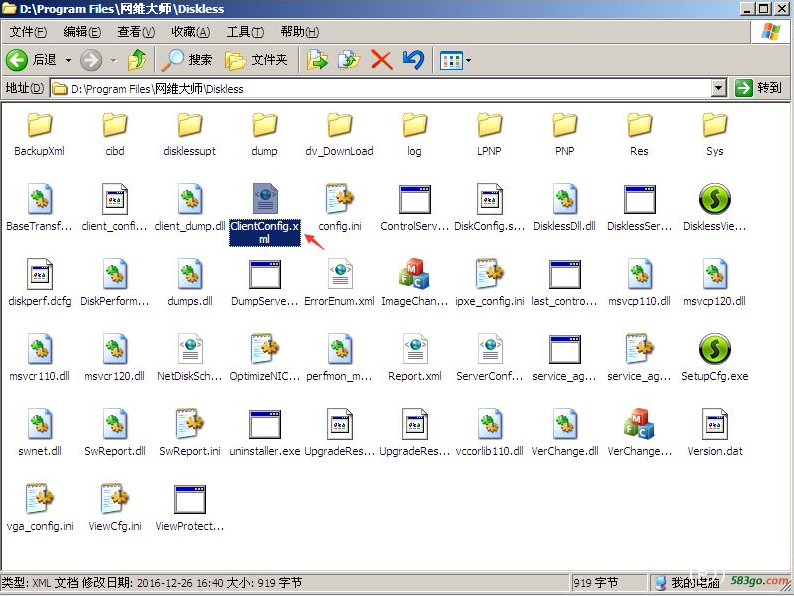
Task: Open the Search pane button
Action: click(187, 60)
